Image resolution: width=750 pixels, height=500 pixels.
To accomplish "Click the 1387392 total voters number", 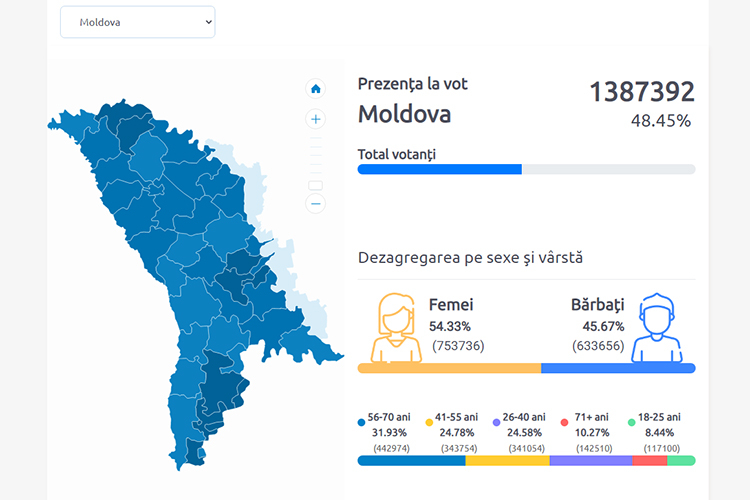I will (x=641, y=92).
